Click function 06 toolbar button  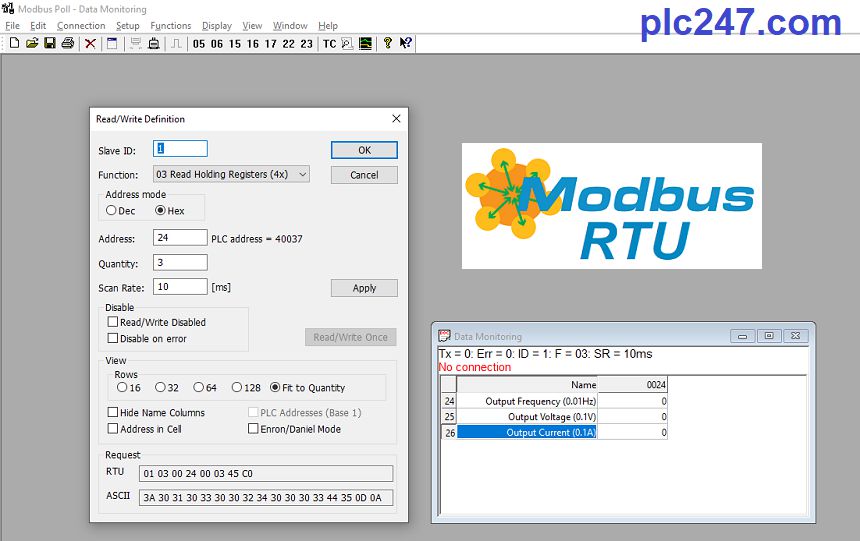[217, 44]
